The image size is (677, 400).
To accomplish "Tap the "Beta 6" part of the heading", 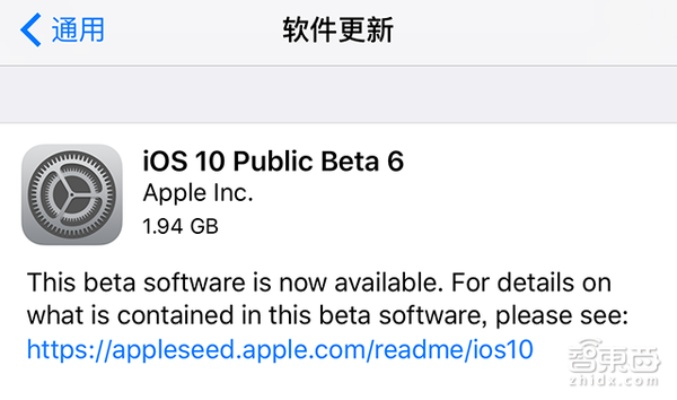I will pos(375,161).
